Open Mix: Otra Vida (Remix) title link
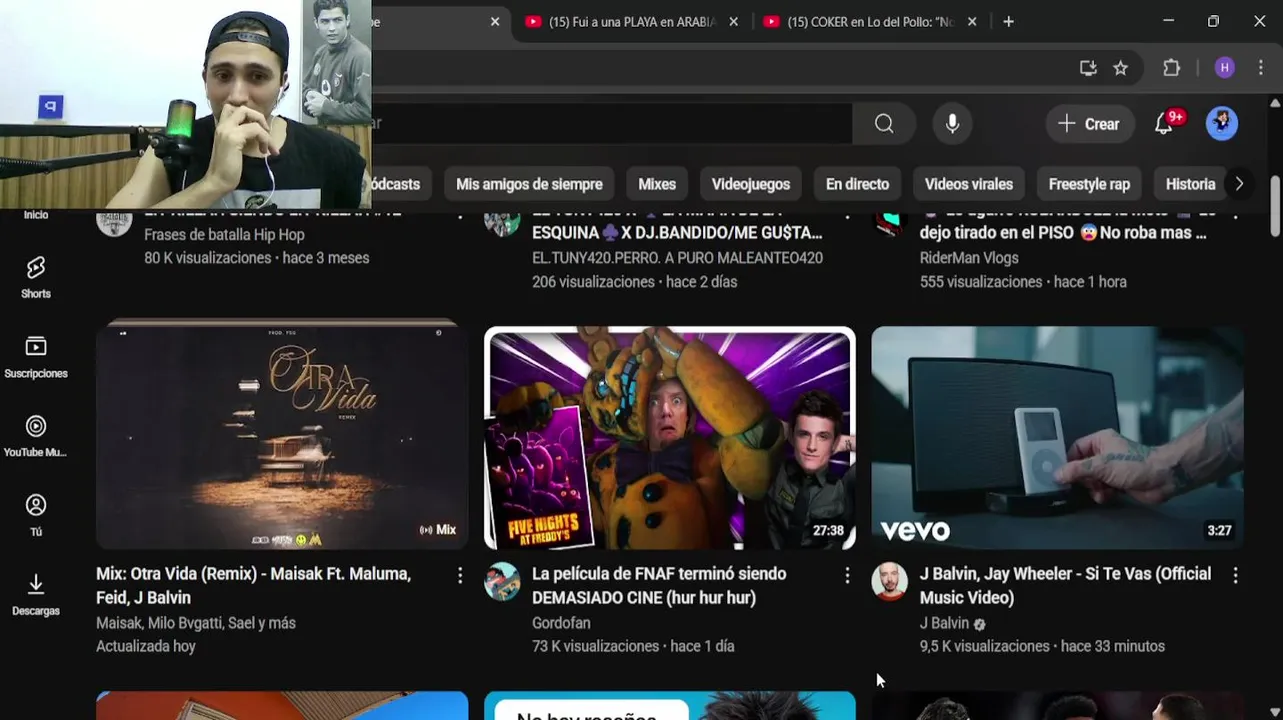 tap(253, 586)
